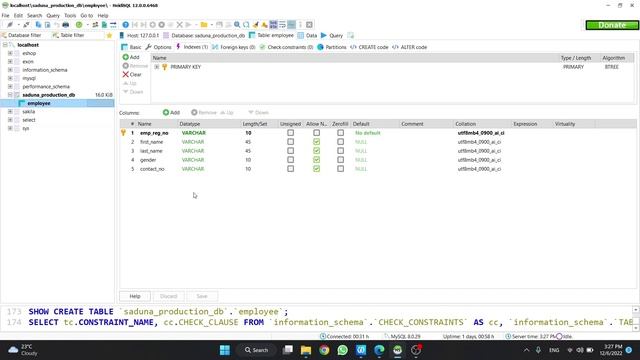The width and height of the screenshot is (640, 360).
Task: Click the Save button
Action: point(202,296)
